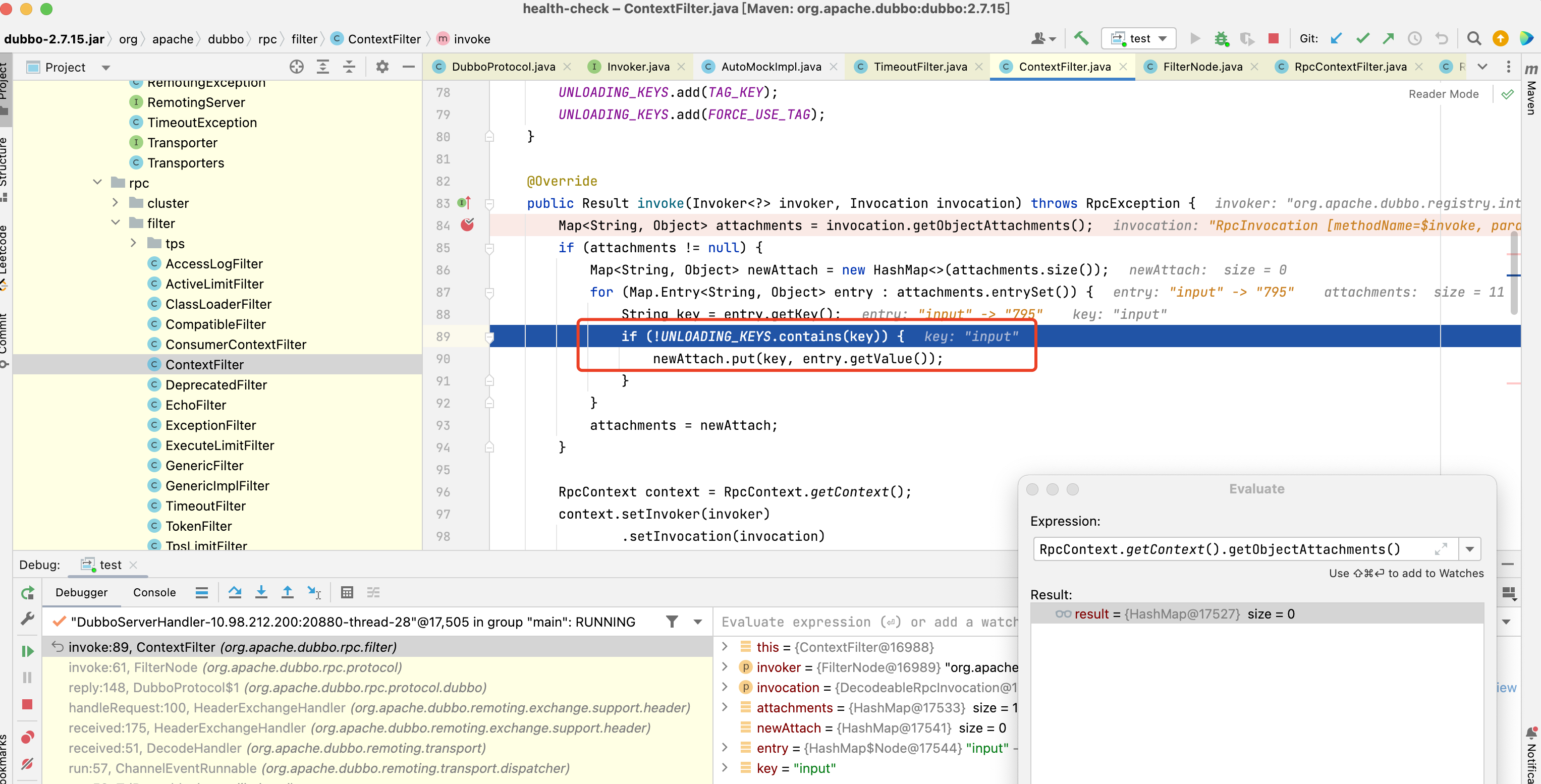
Task: Click the Debug 'test' bug icon
Action: tap(1221, 38)
